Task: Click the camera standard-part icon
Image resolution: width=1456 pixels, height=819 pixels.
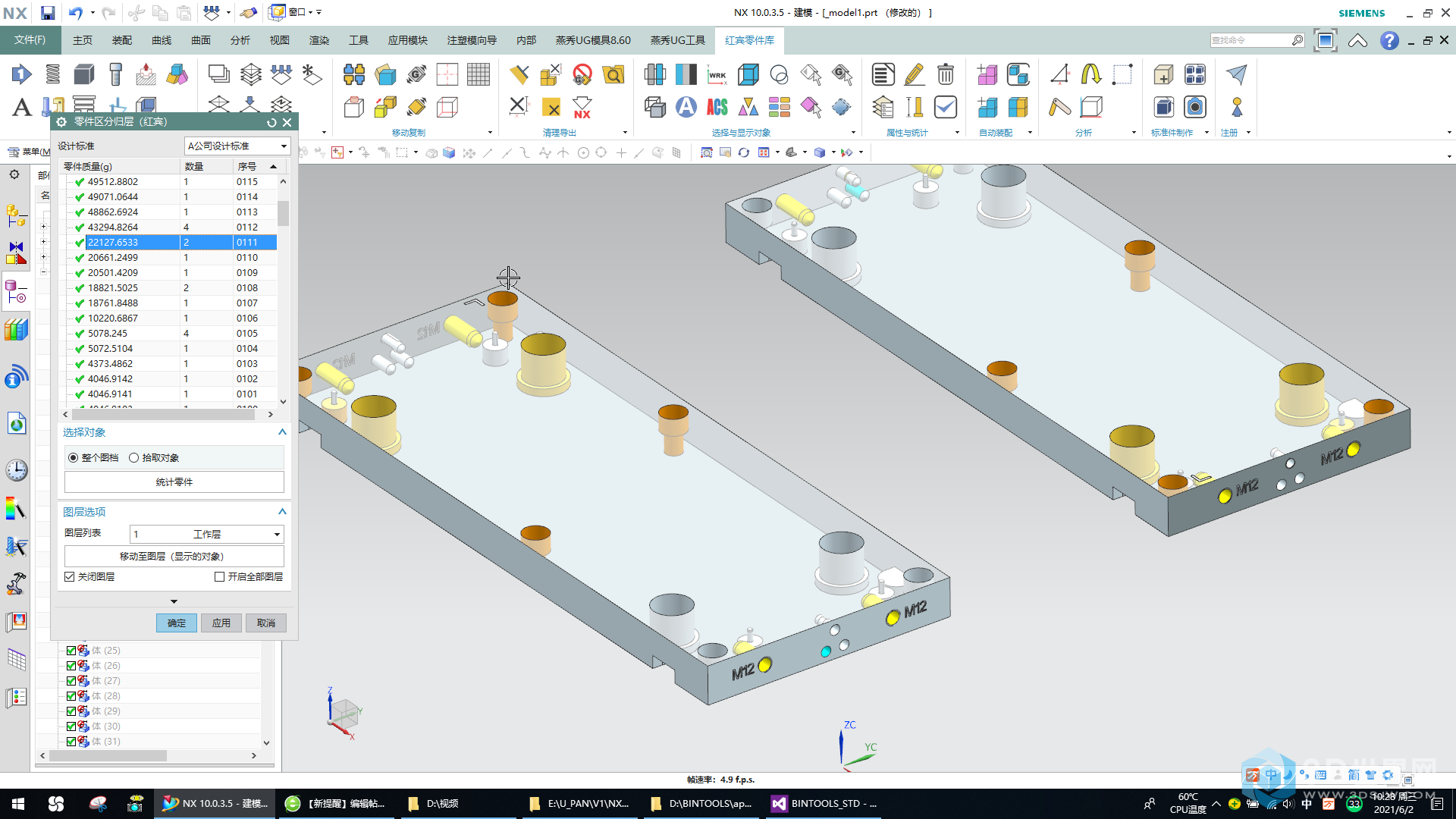Action: point(1195,107)
